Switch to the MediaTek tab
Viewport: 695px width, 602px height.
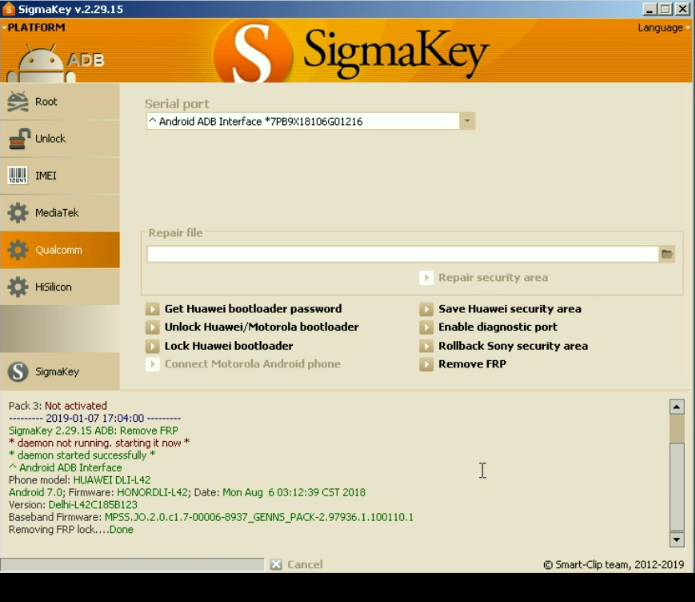coord(60,213)
